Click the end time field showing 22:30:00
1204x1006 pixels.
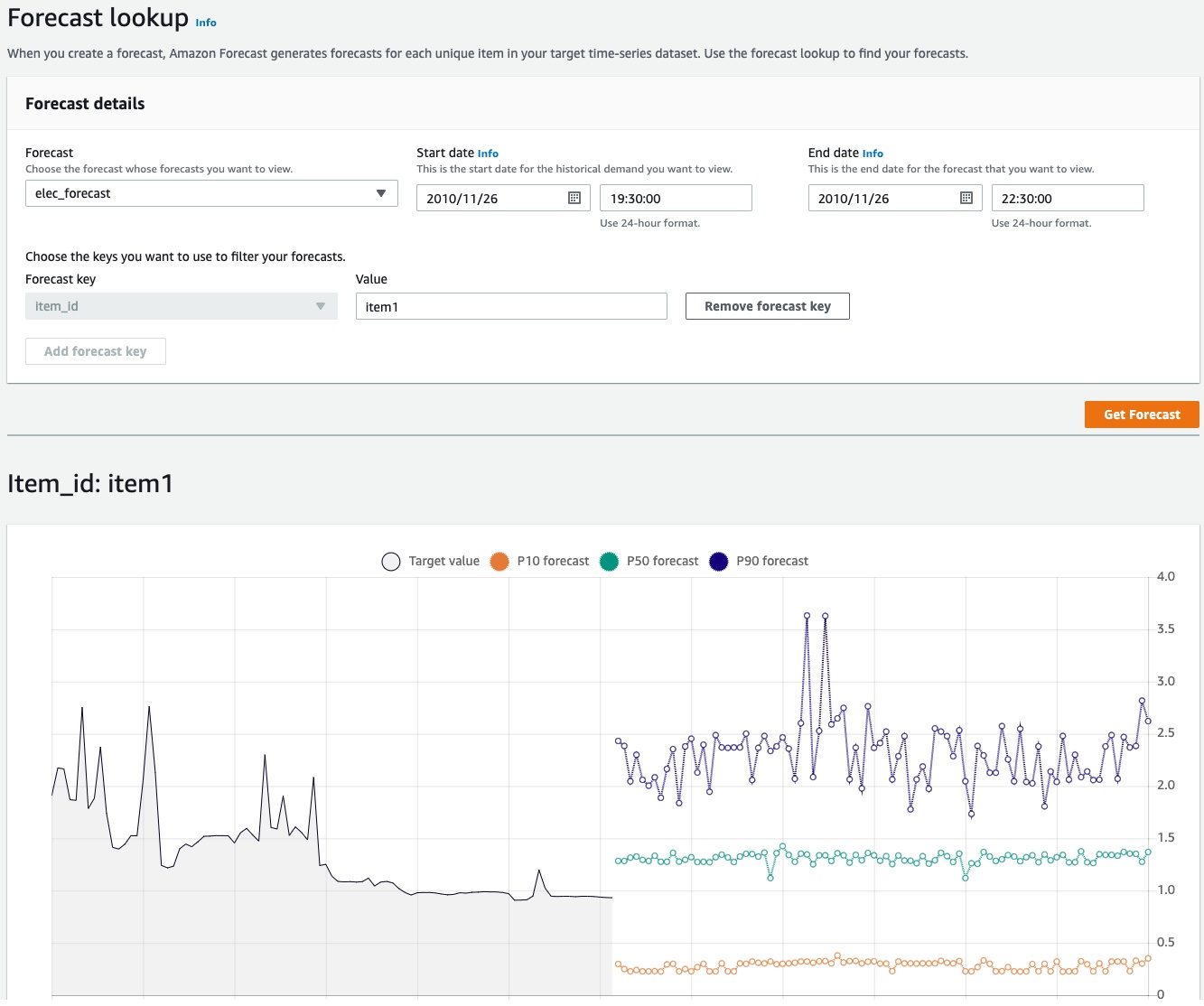coord(1067,198)
